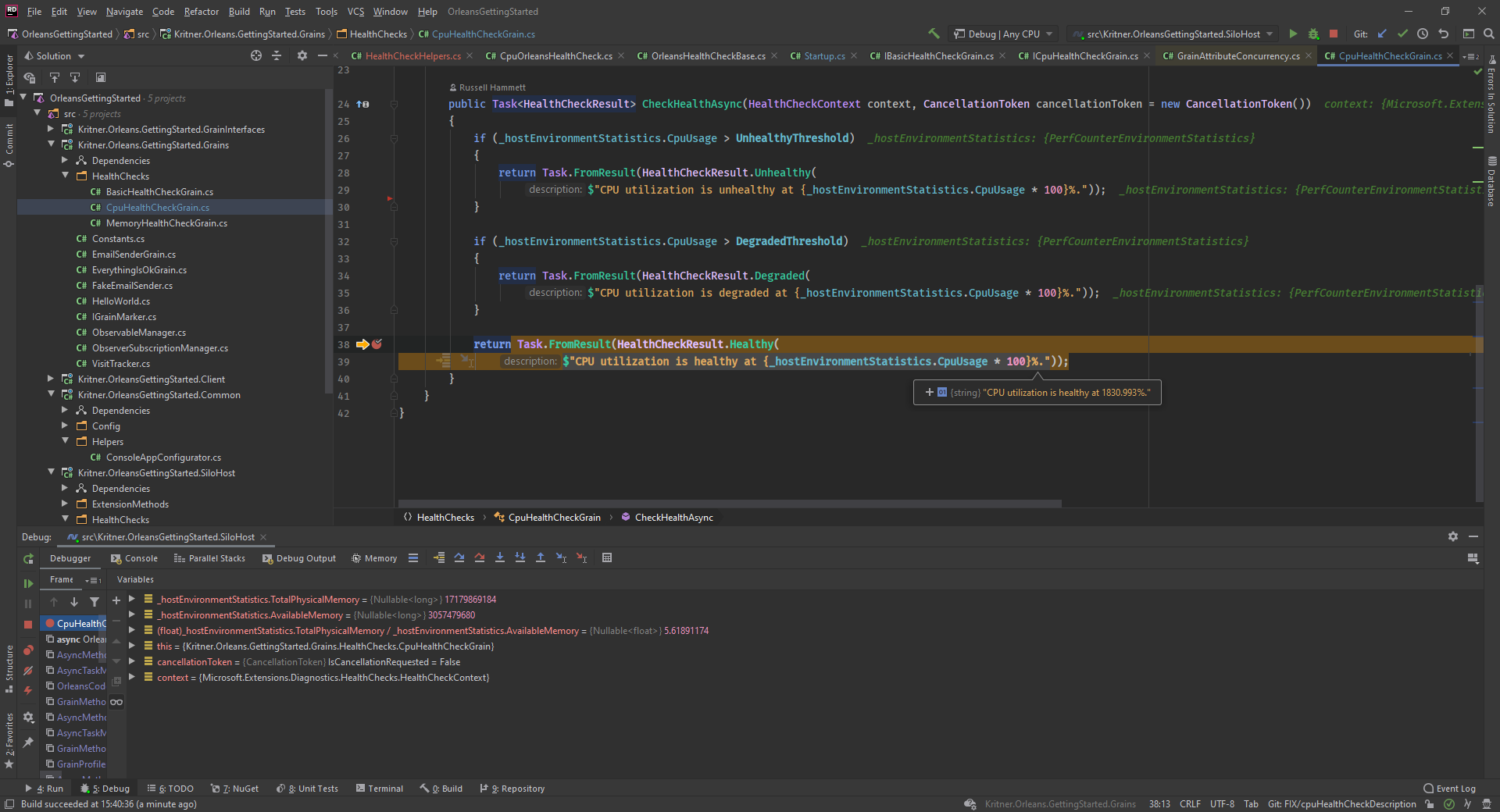
Task: Open the Refactor menu
Action: 201,11
